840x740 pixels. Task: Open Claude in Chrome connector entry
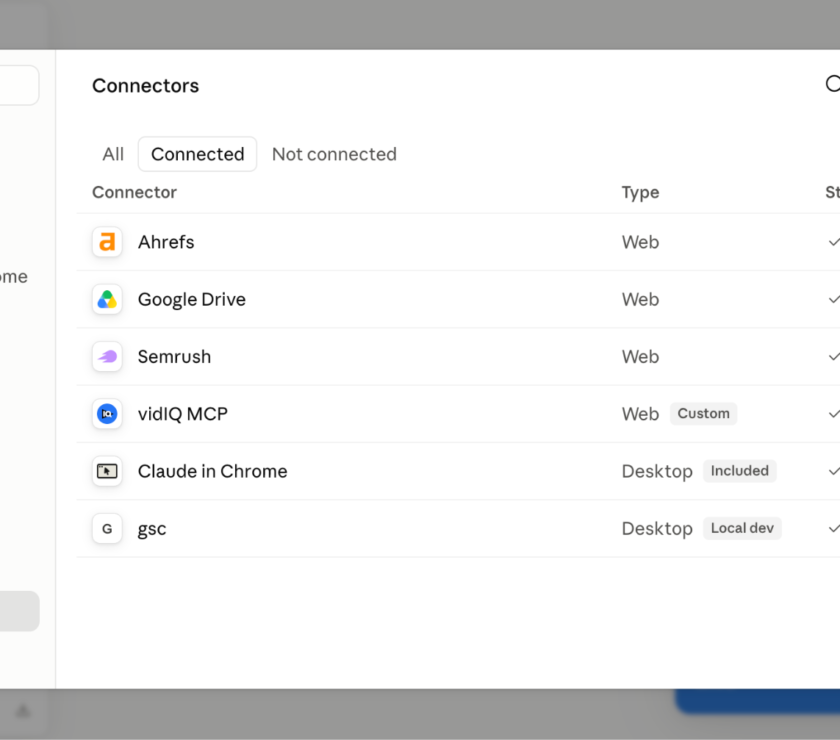[x=458, y=471]
